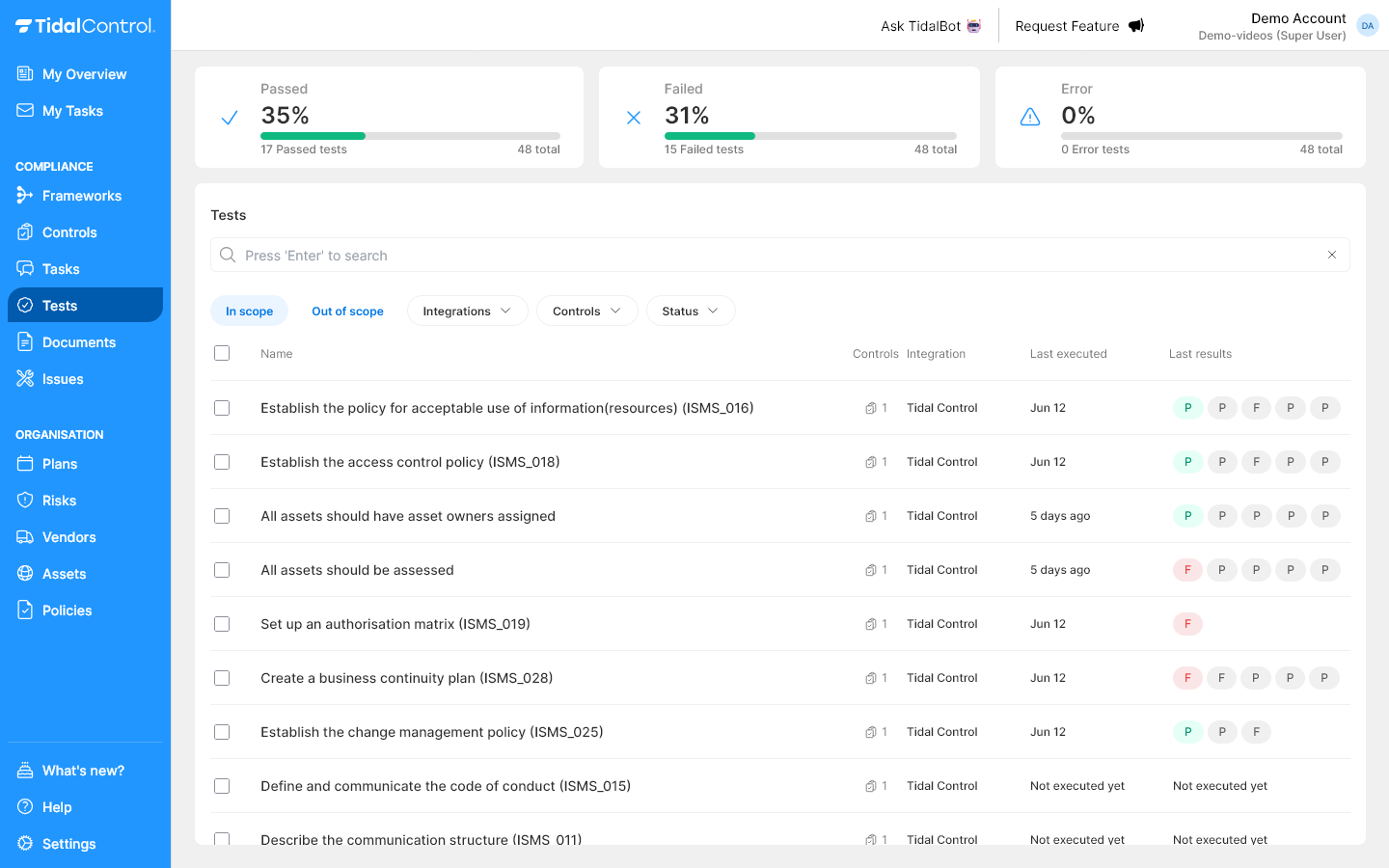This screenshot has width=1389, height=868.
Task: Select all tests via header checkbox
Action: pyautogui.click(x=222, y=353)
